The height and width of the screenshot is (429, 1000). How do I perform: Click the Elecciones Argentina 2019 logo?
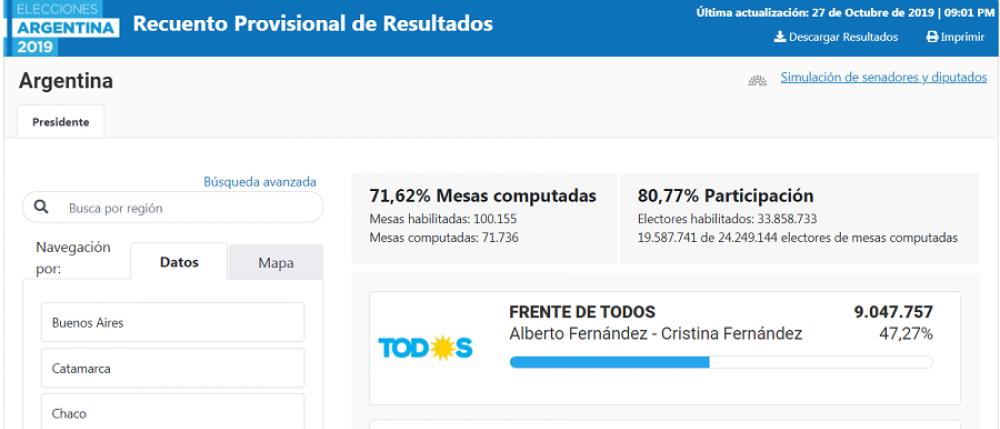61,28
